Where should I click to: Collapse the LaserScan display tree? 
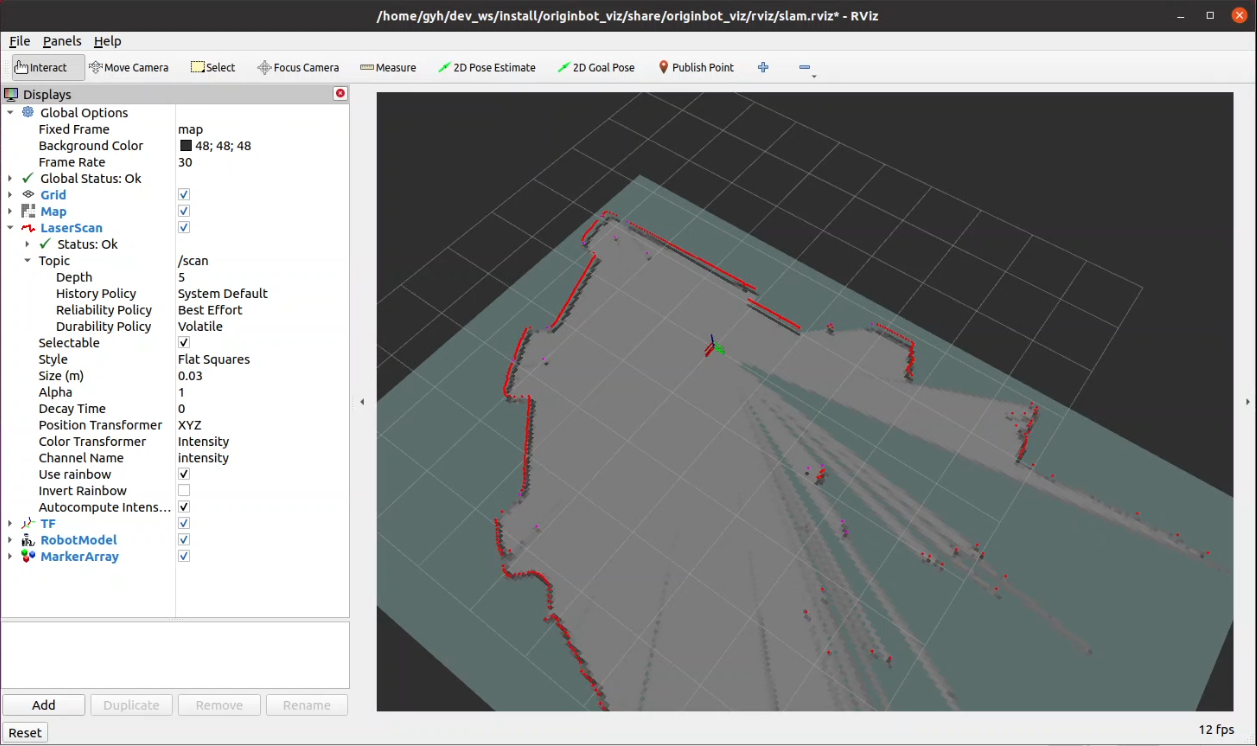10,228
